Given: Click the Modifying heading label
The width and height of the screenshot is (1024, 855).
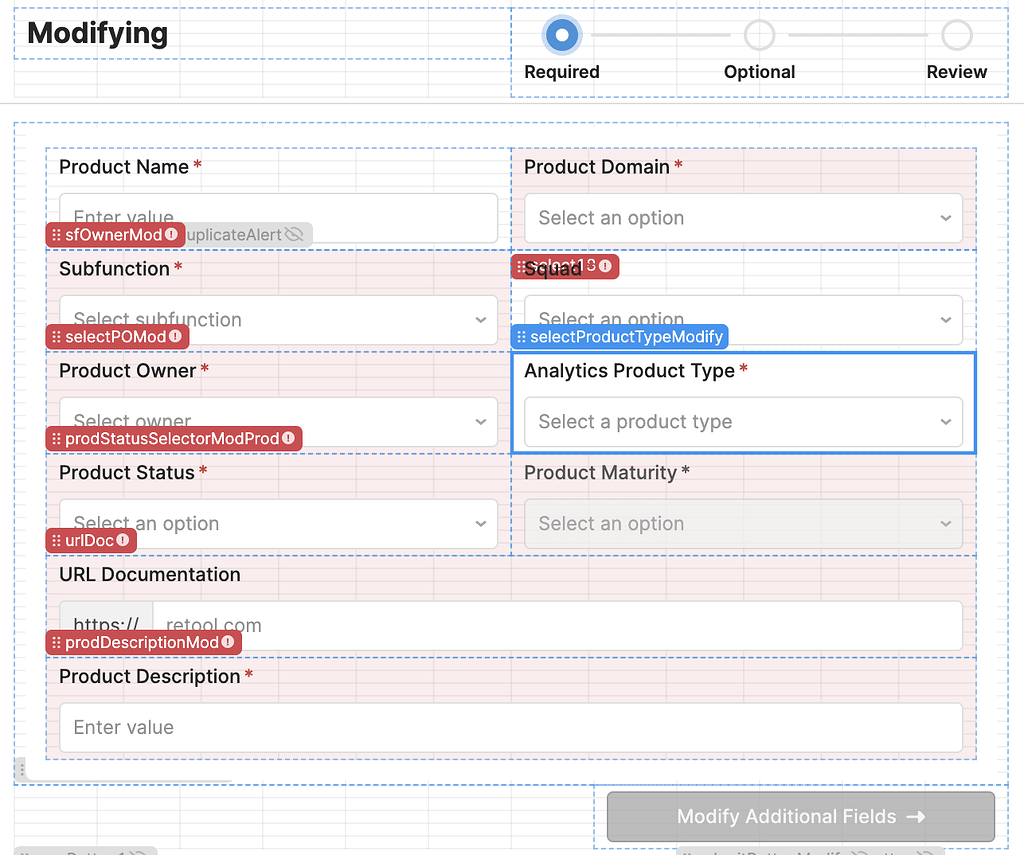Looking at the screenshot, I should (96, 33).
